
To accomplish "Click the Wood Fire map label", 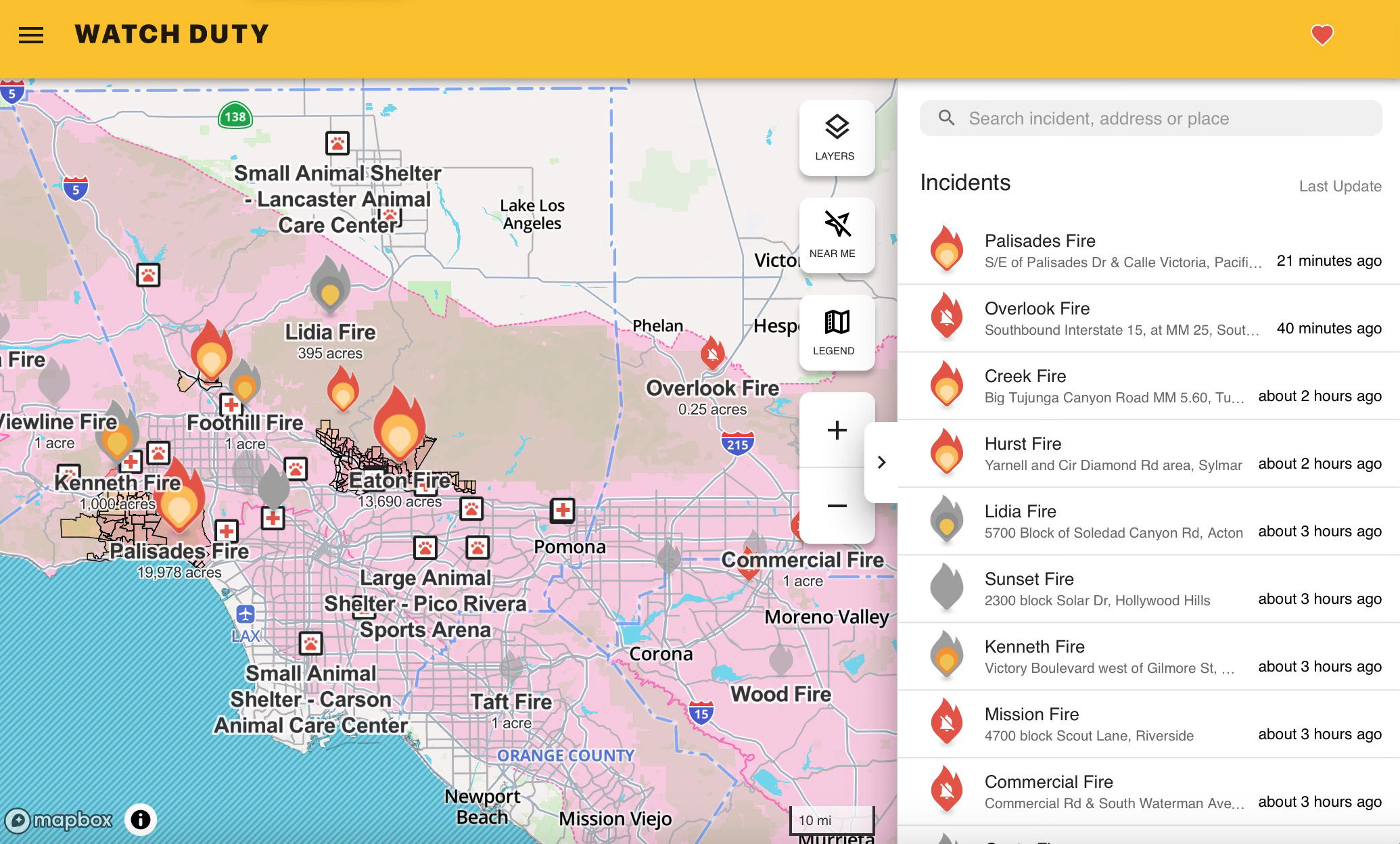I will pyautogui.click(x=780, y=695).
